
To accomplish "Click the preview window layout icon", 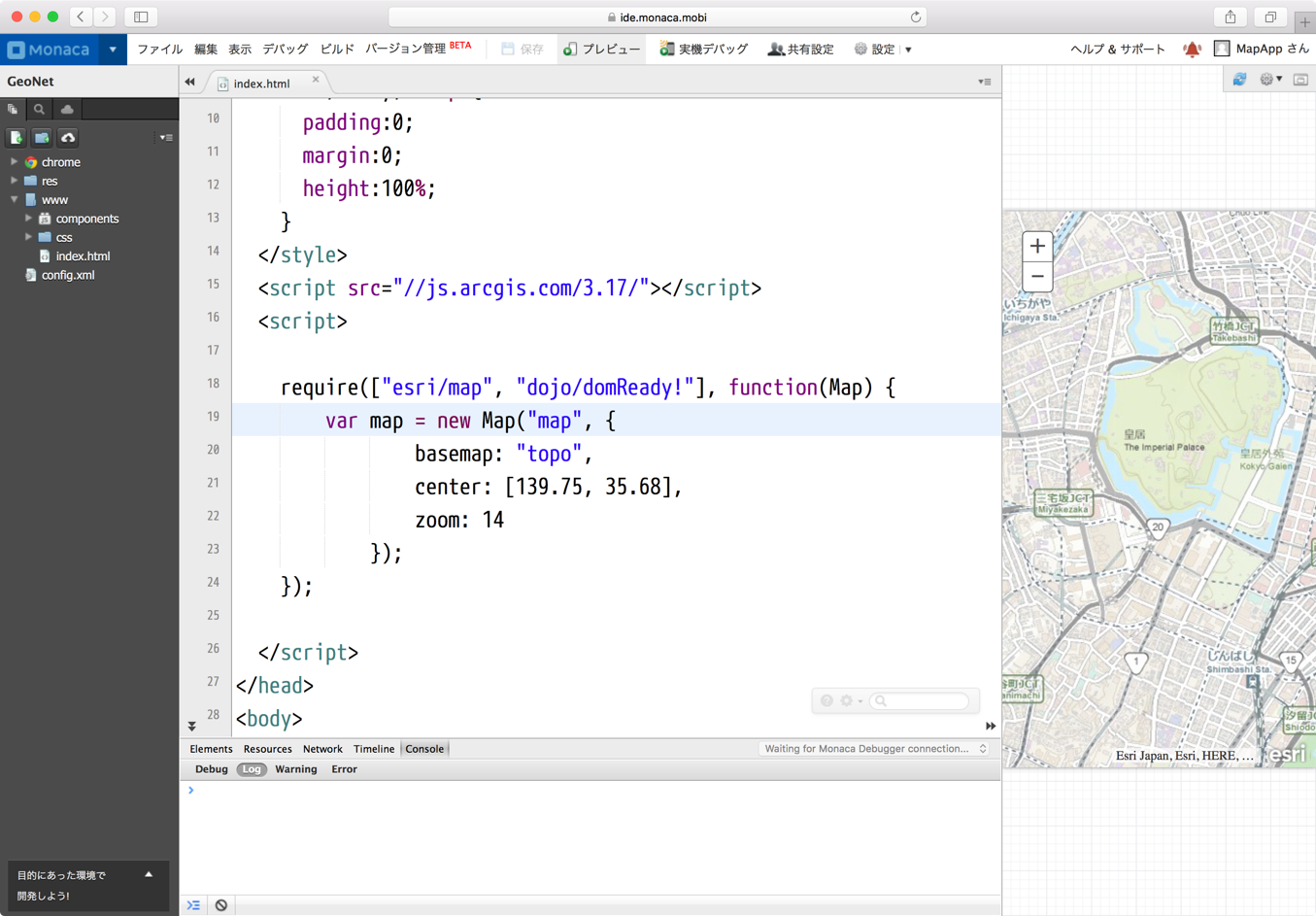I will pyautogui.click(x=1301, y=80).
